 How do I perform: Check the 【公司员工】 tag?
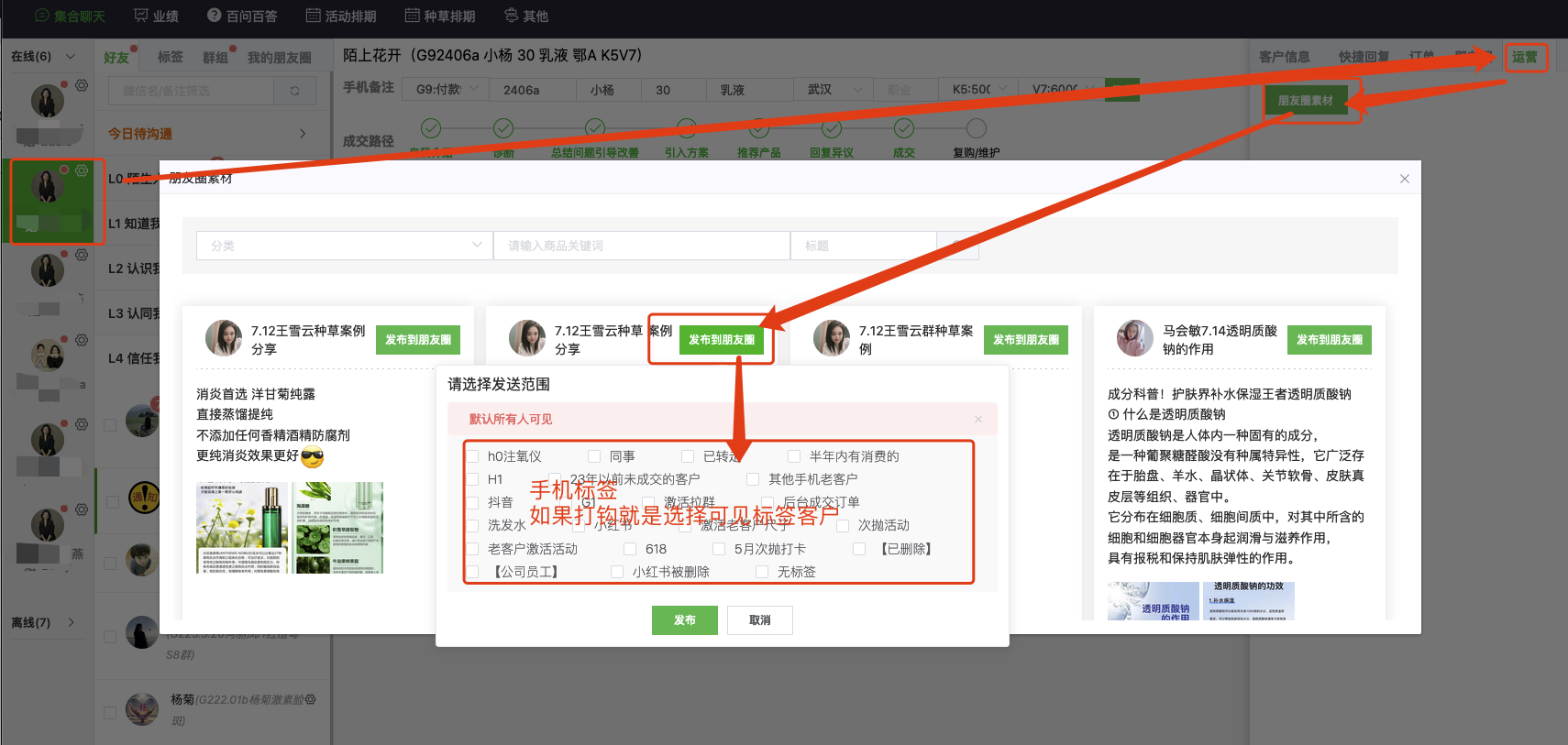pyautogui.click(x=473, y=572)
